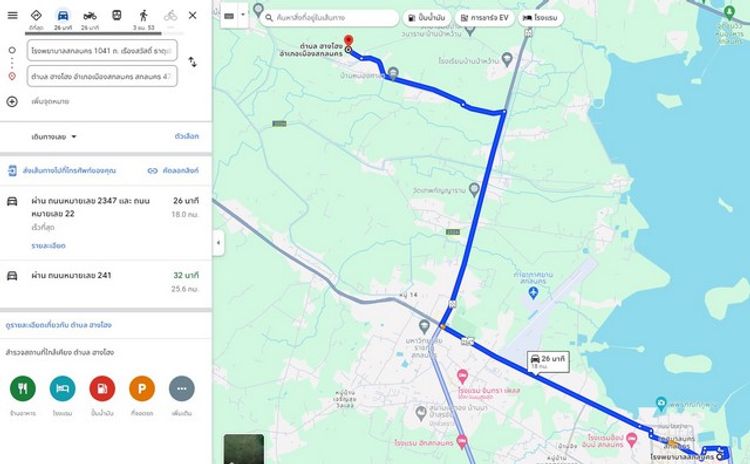The width and height of the screenshot is (750, 464).
Task: Open details of 26-minute route
Action: 48,245
